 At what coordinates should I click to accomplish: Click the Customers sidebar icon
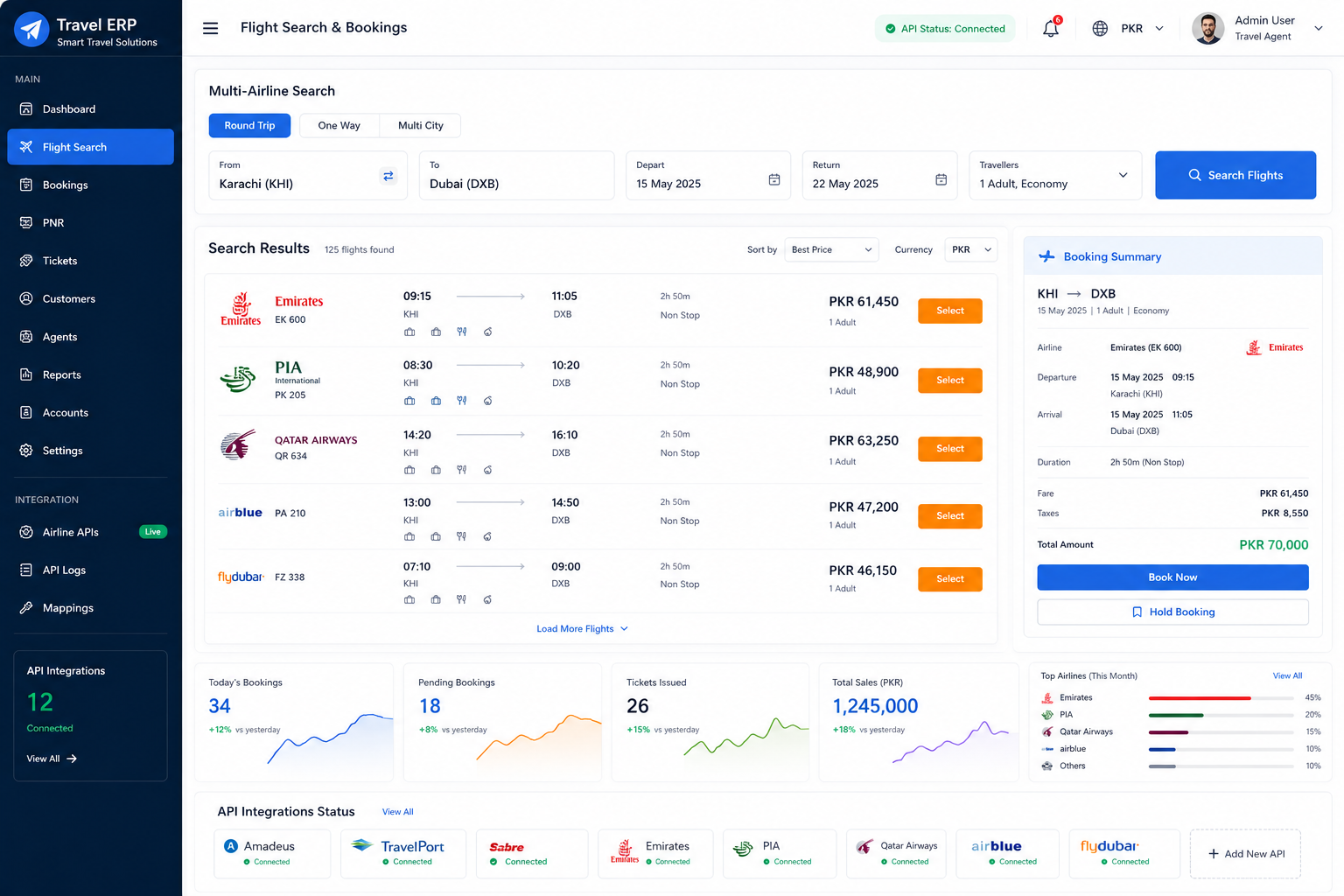(x=26, y=298)
